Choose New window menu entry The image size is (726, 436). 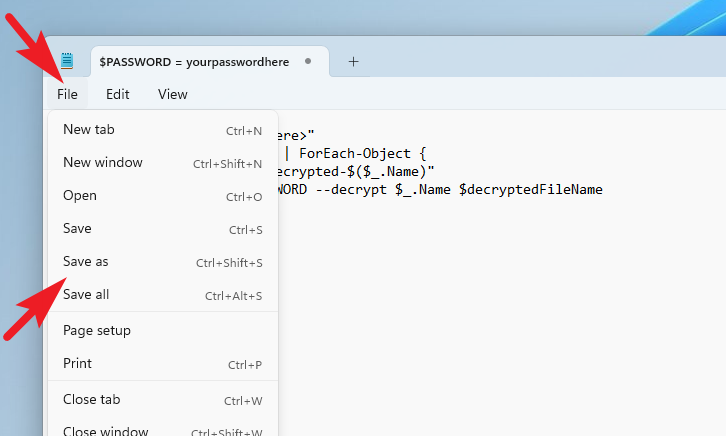163,163
